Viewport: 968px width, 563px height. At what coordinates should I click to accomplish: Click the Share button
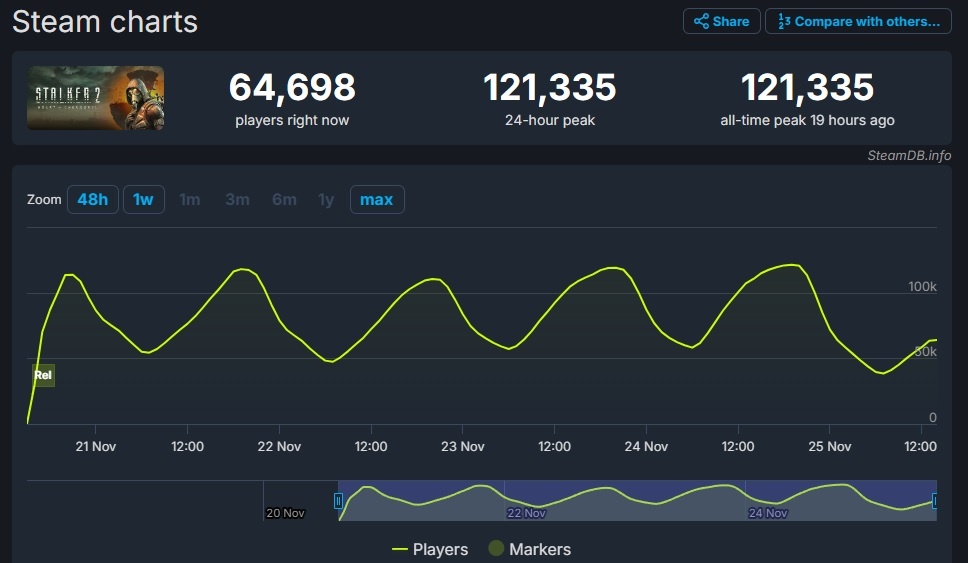tap(721, 22)
